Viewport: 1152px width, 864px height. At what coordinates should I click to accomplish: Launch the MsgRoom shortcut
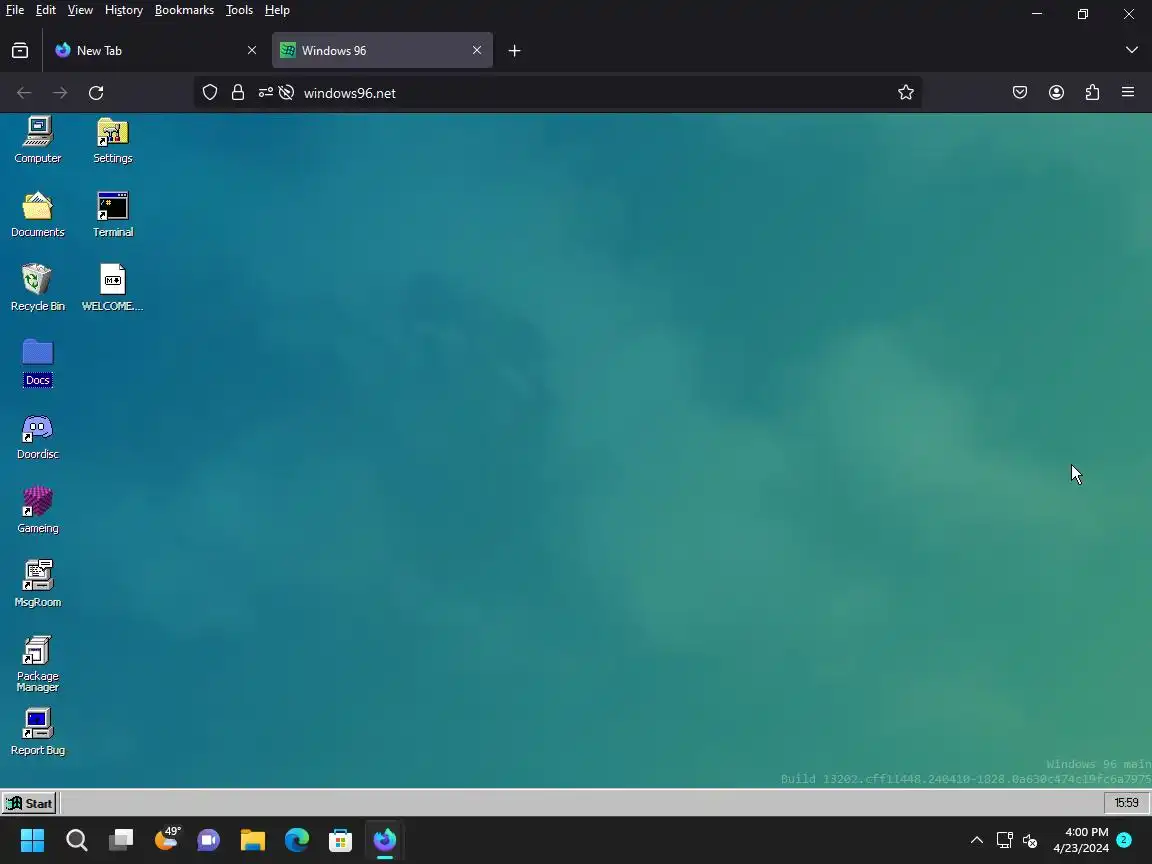[x=37, y=584]
